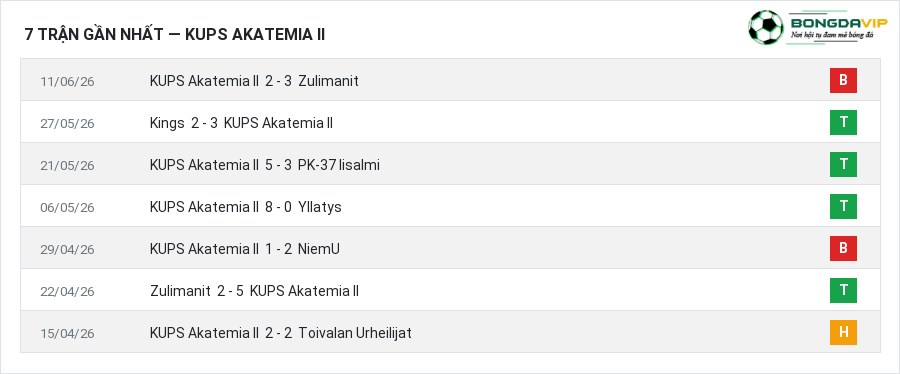Select the 2 - 3 score against Zulimanit
The width and height of the screenshot is (900, 374).
pos(278,81)
